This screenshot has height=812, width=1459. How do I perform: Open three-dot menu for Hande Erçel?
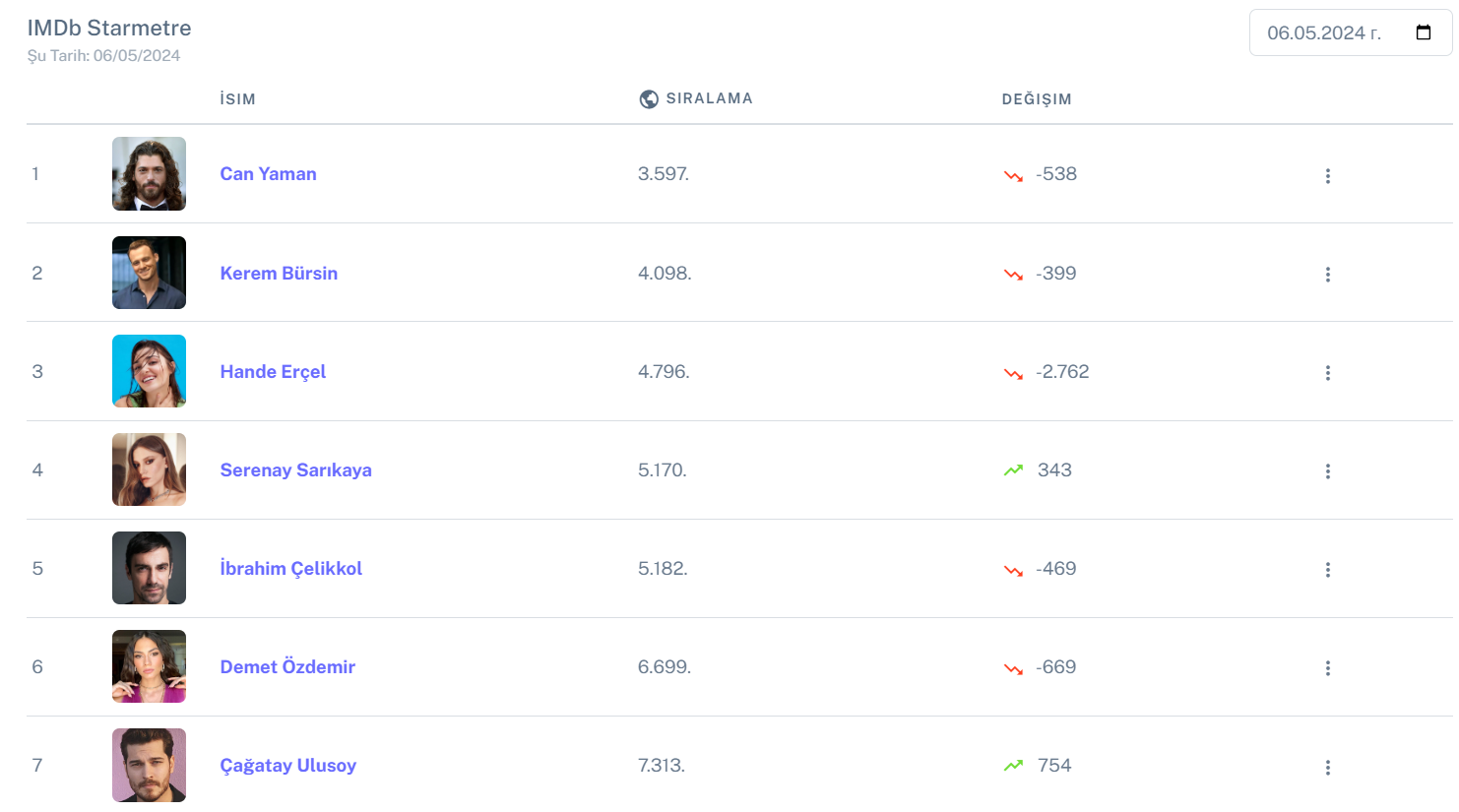click(1327, 372)
